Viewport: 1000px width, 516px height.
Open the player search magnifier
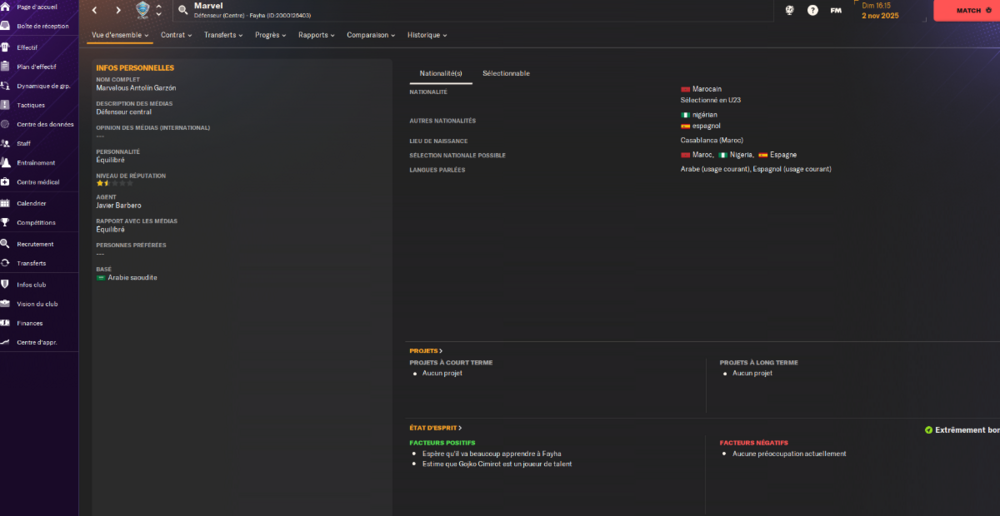pyautogui.click(x=182, y=10)
